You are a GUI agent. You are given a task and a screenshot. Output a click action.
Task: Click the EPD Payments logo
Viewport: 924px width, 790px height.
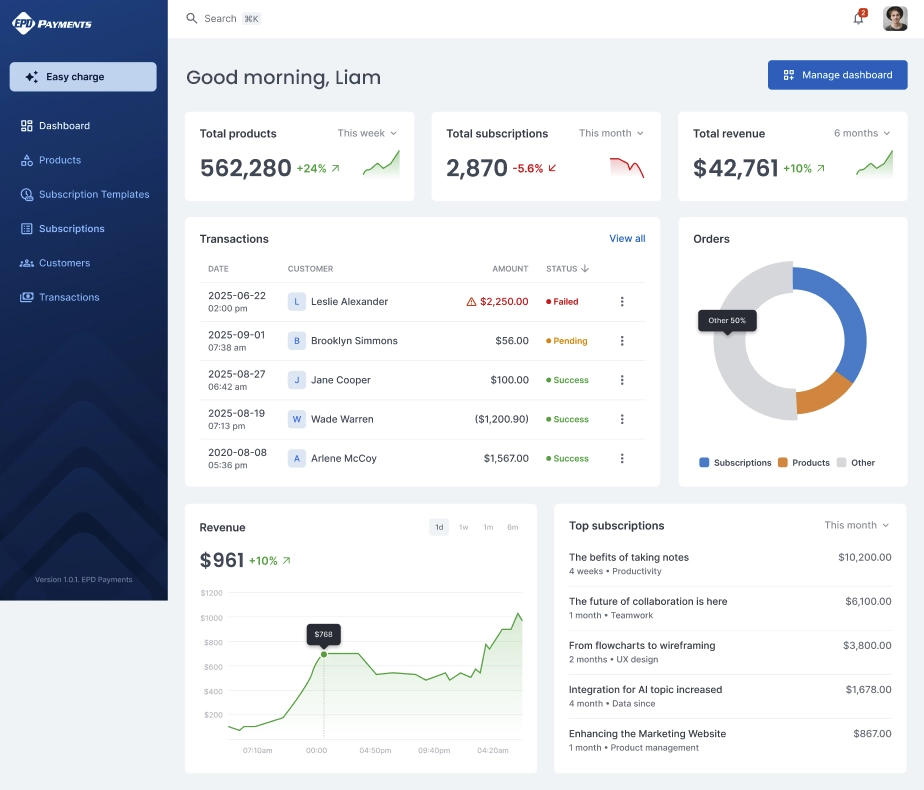pyautogui.click(x=52, y=24)
